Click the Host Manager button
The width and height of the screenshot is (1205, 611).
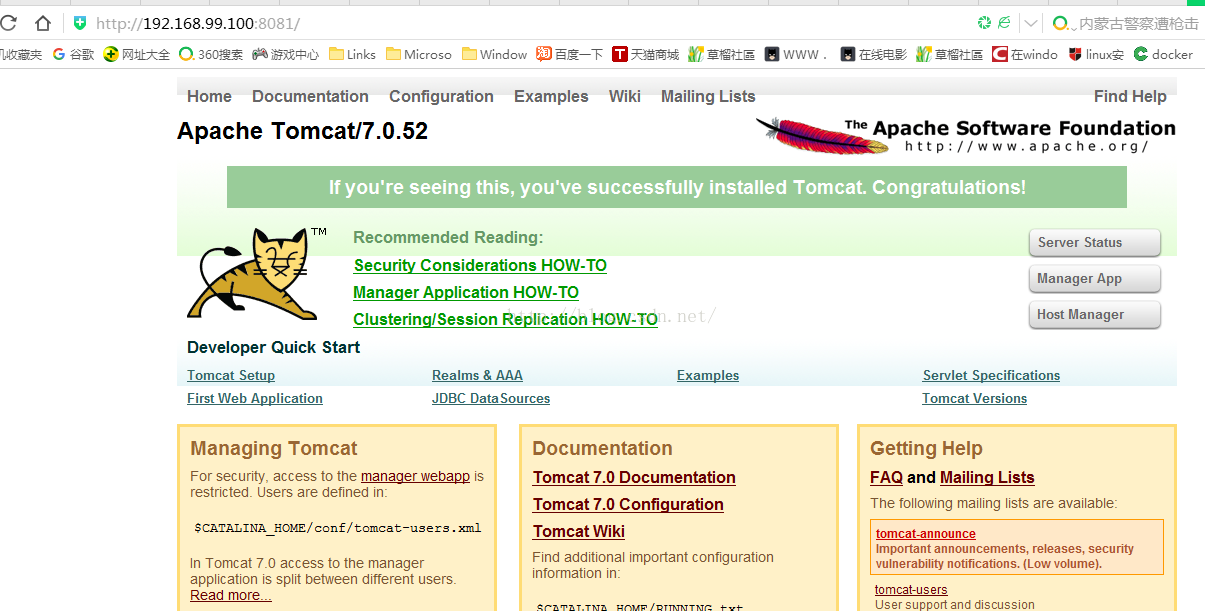point(1094,315)
